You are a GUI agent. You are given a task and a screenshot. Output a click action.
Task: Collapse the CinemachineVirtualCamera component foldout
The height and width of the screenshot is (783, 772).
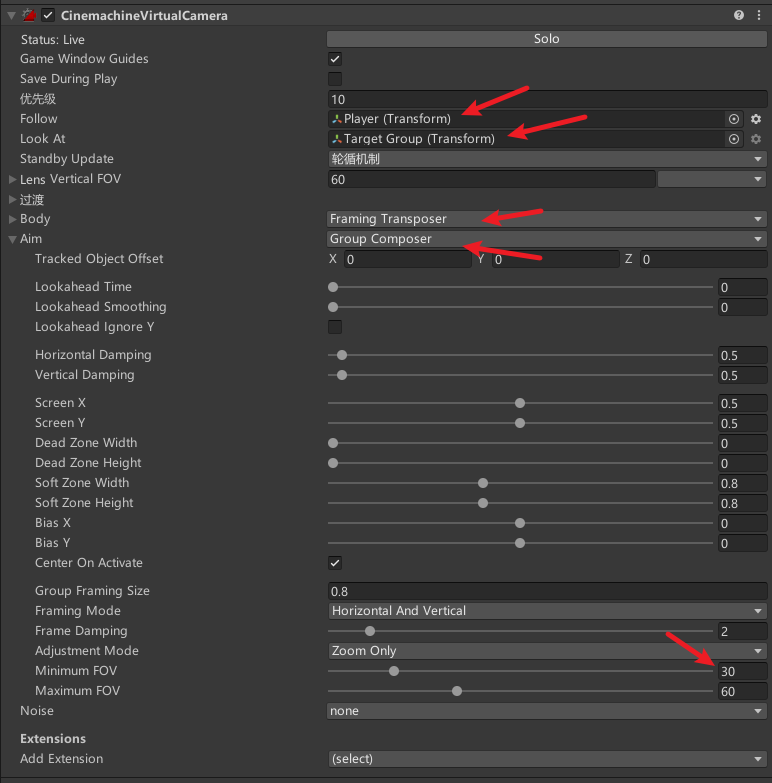(11, 16)
